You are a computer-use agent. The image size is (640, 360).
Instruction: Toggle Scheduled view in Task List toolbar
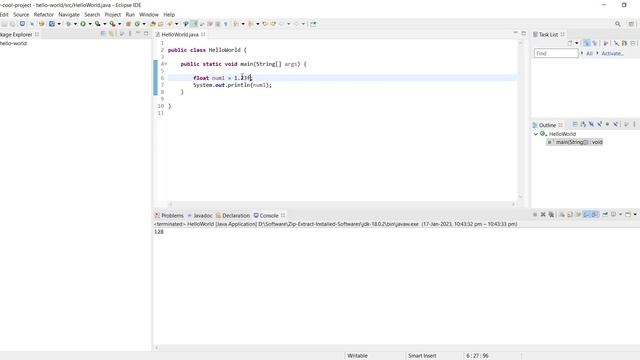[x=595, y=43]
